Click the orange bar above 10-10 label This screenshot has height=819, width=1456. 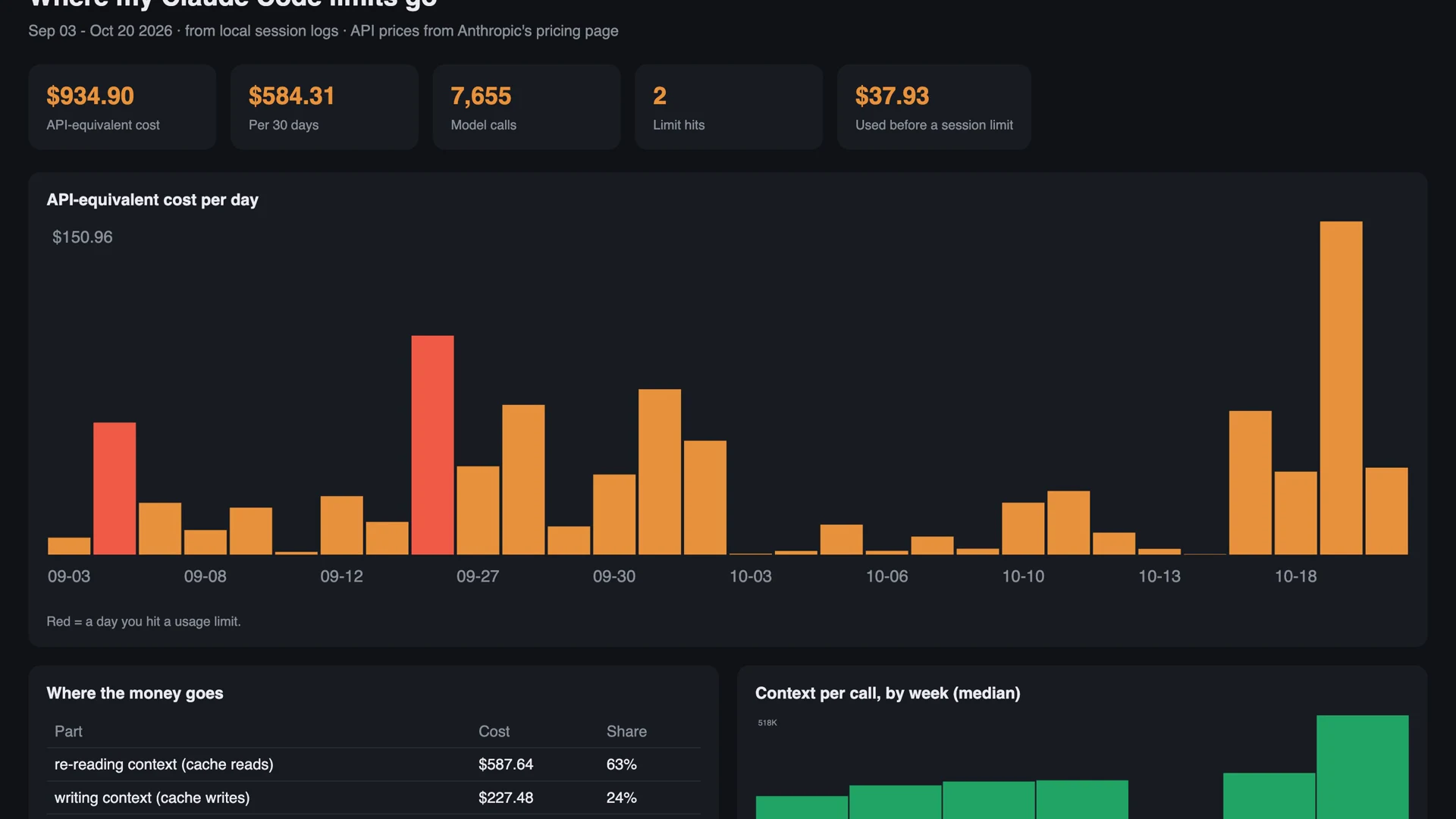[x=1023, y=529]
